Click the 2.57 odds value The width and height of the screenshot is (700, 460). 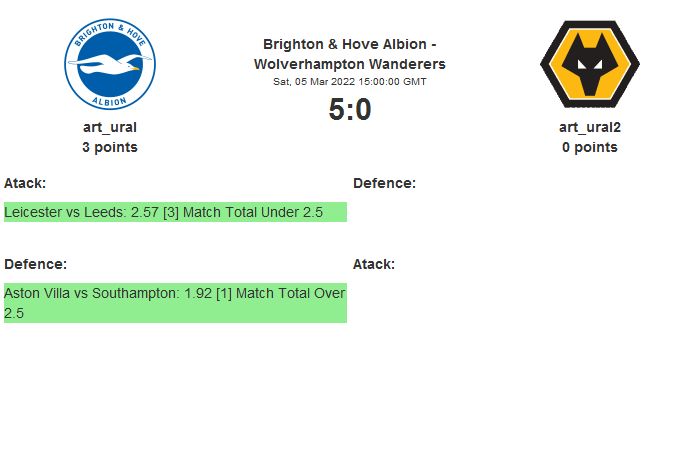[145, 212]
